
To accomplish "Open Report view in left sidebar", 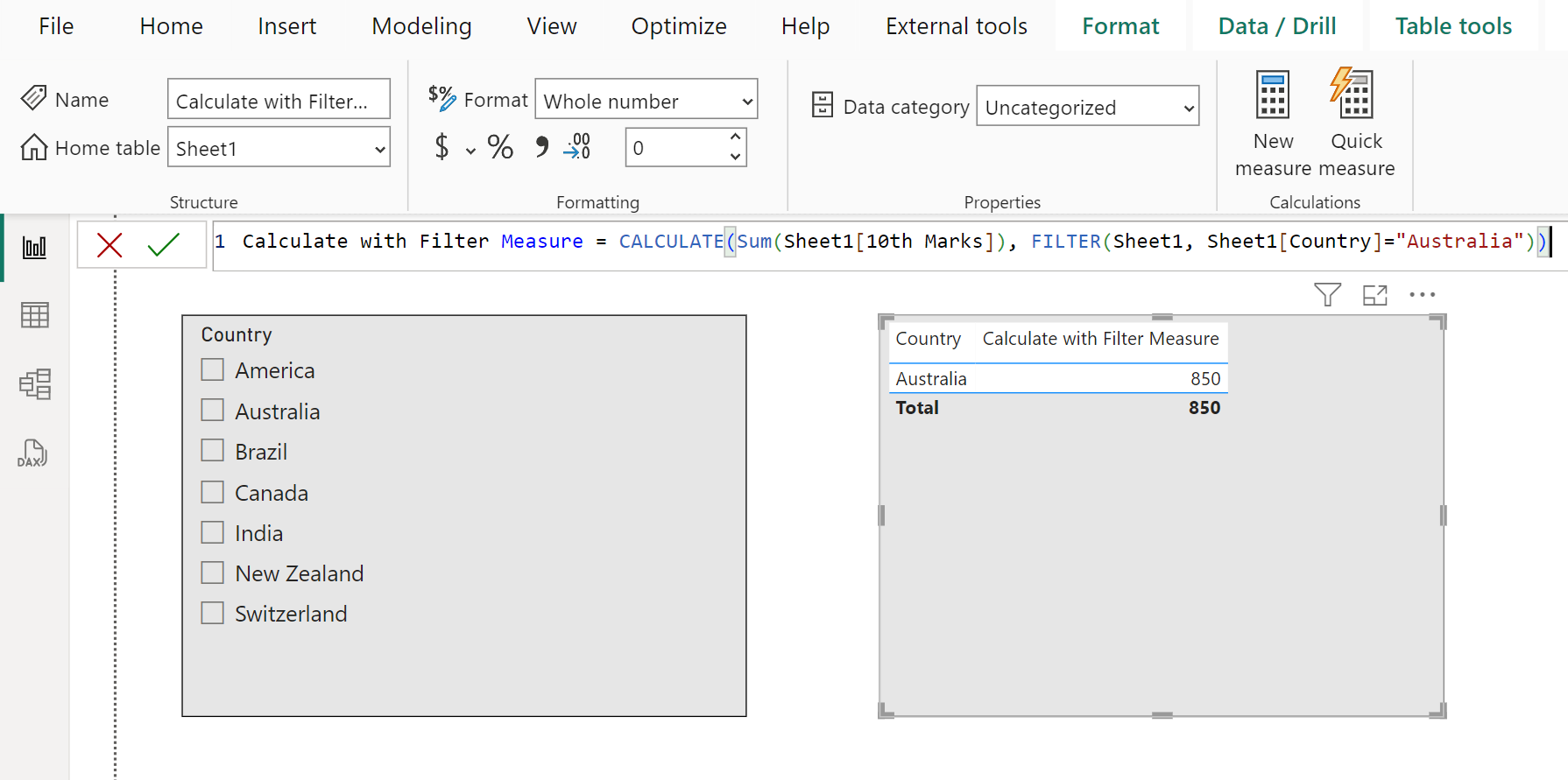I will pos(34,248).
